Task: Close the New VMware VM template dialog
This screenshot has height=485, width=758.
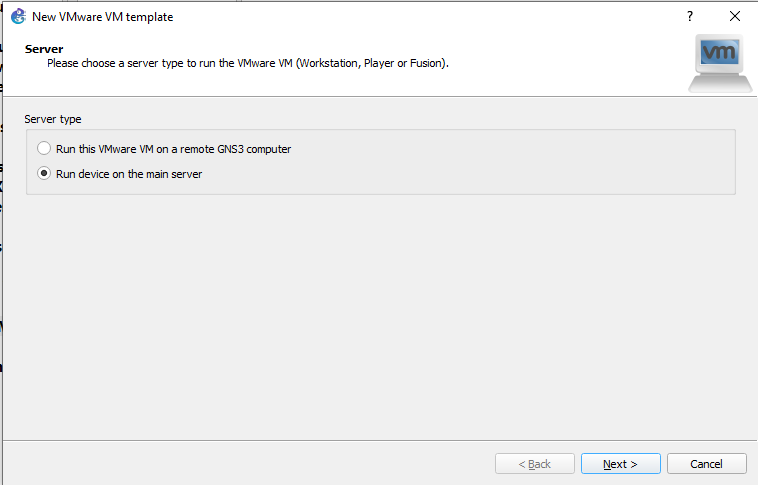Action: point(735,16)
